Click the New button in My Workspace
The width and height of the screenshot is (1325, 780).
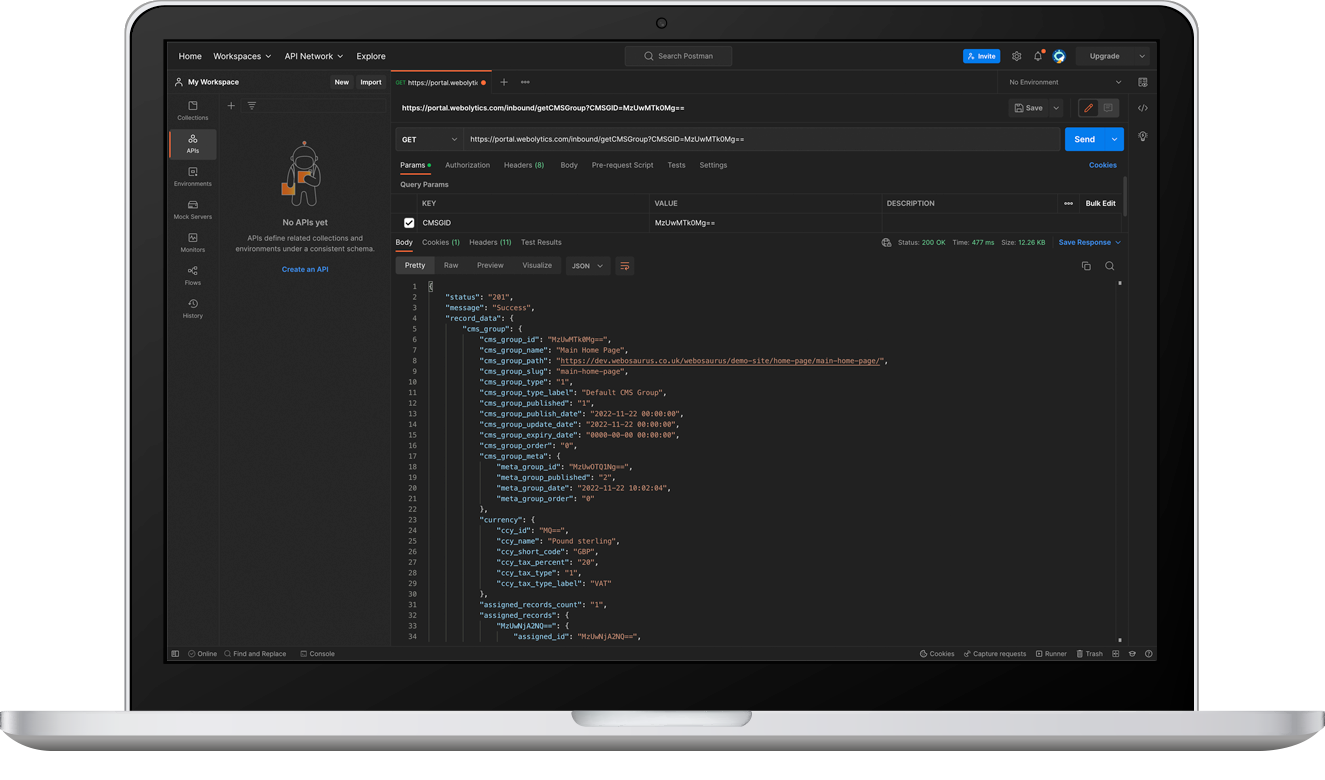pos(342,82)
